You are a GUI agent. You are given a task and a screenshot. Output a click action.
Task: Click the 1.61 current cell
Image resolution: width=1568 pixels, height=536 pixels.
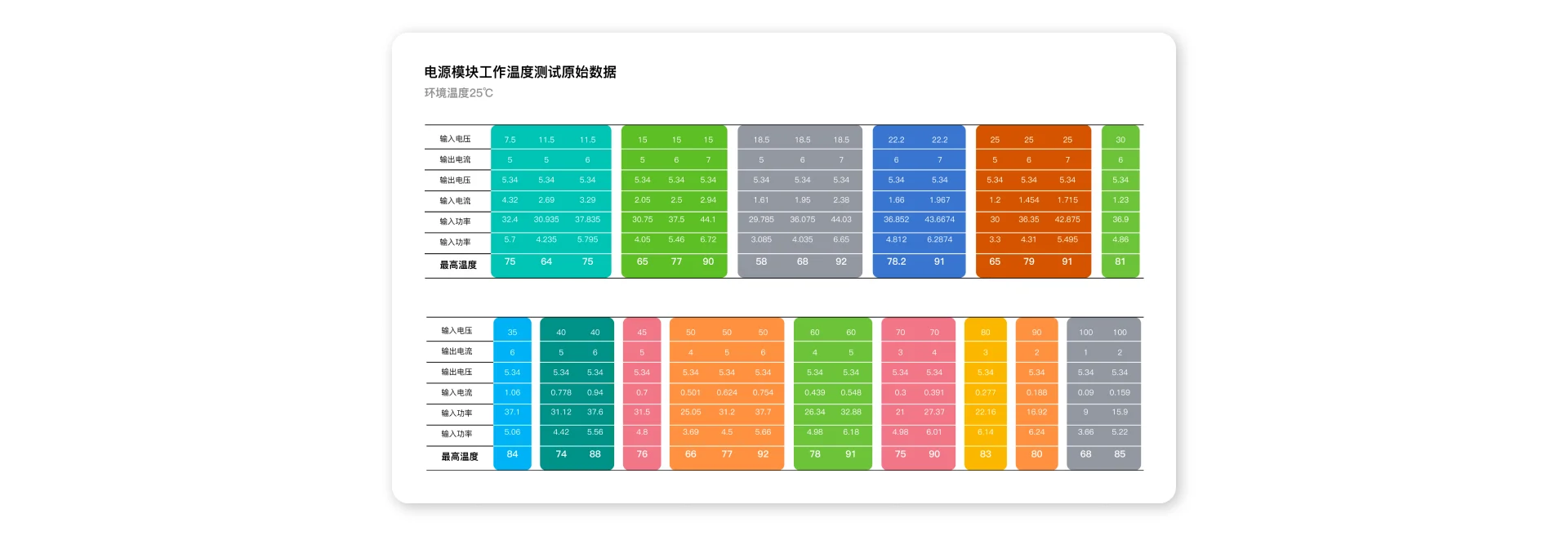coord(761,200)
